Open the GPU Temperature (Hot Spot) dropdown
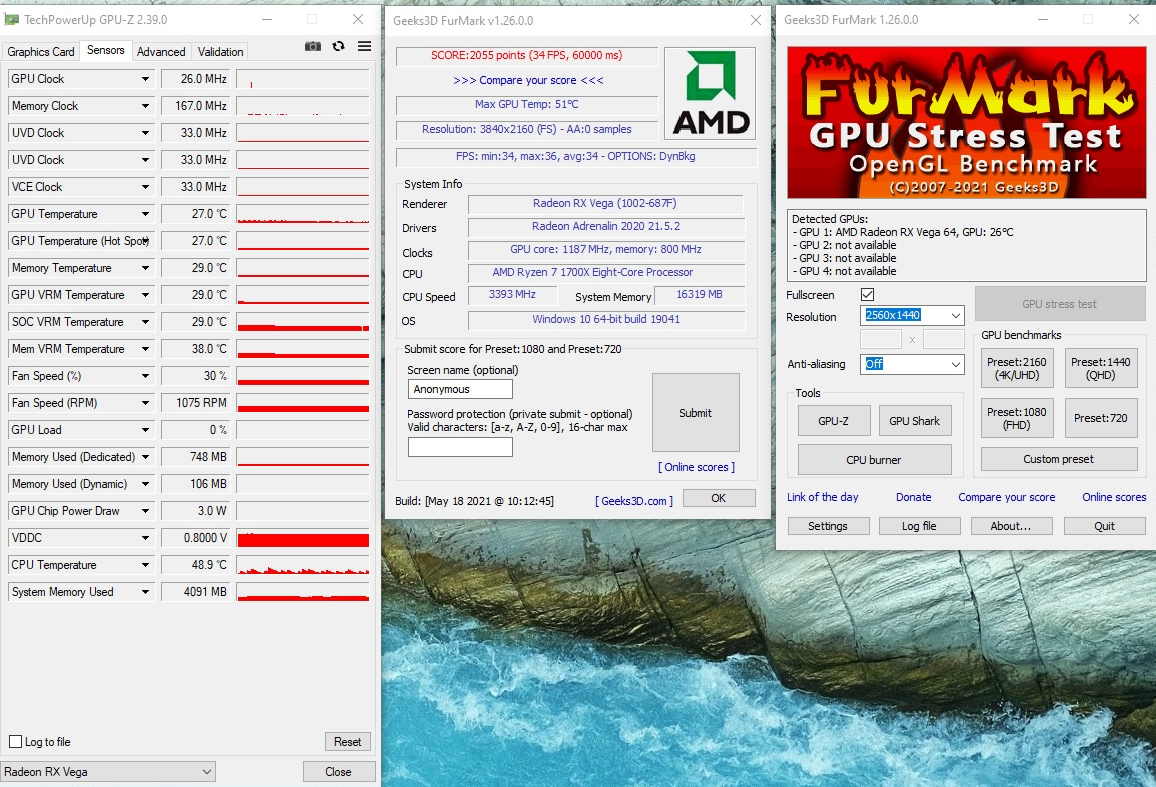Image resolution: width=1156 pixels, height=787 pixels. [145, 241]
